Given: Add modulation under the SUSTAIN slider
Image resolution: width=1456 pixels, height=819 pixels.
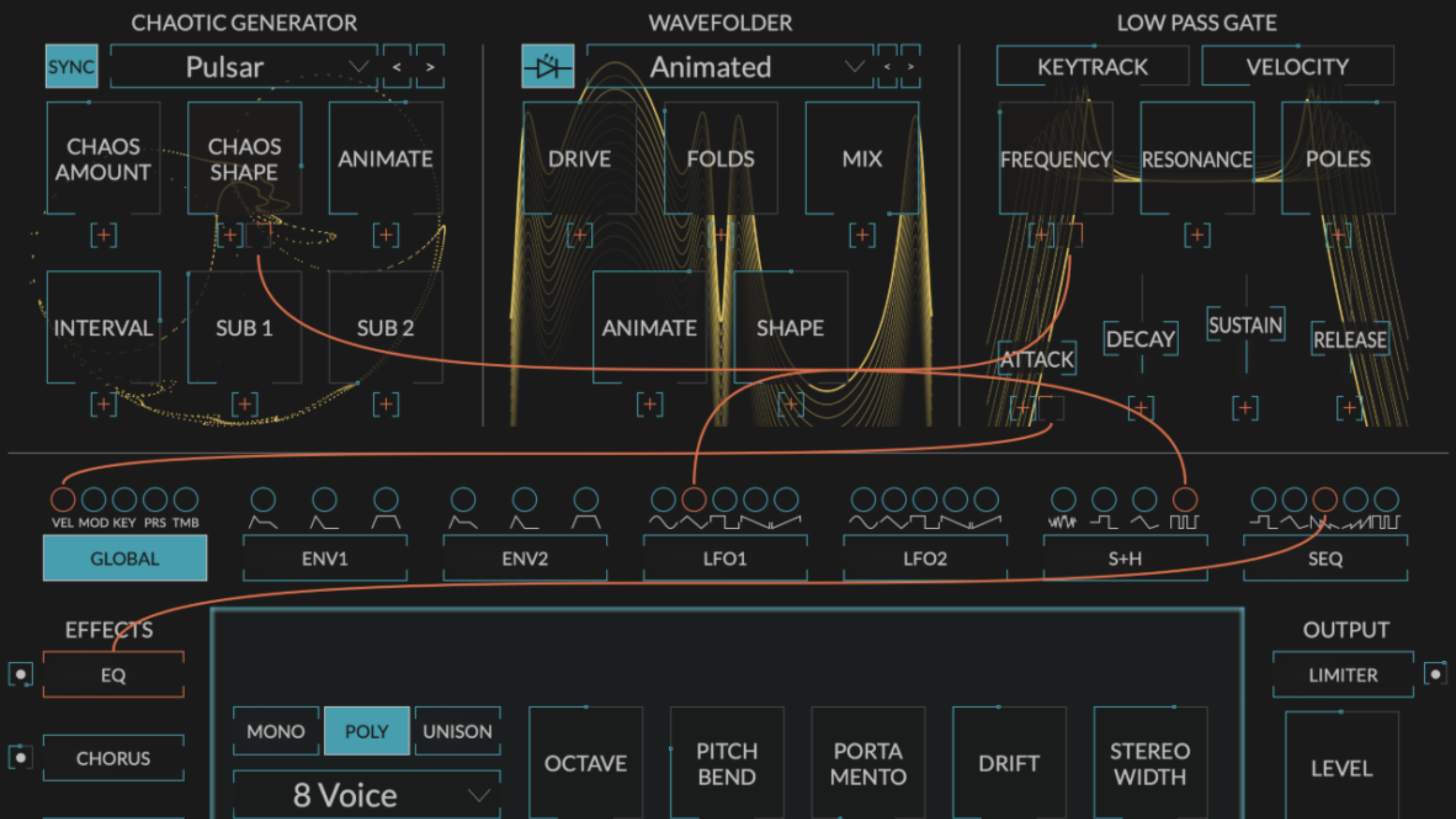Looking at the screenshot, I should (x=1245, y=407).
